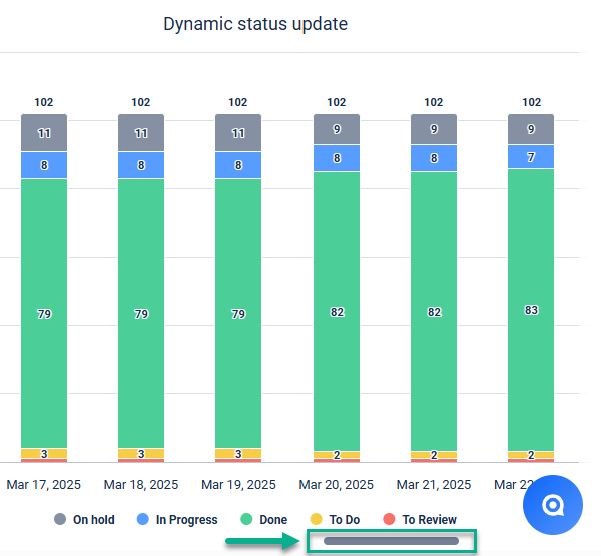Open the chat support widget
Screen dimensions: 601x556
click(553, 505)
